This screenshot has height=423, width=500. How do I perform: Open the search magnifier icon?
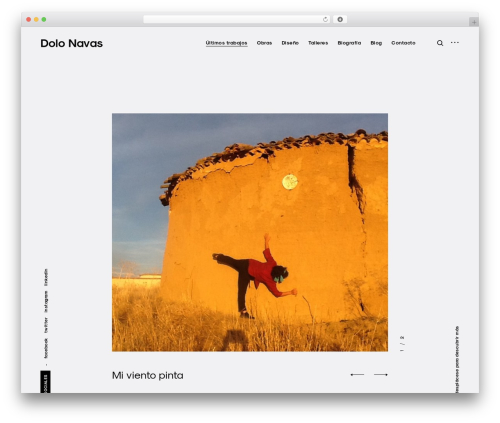[440, 43]
